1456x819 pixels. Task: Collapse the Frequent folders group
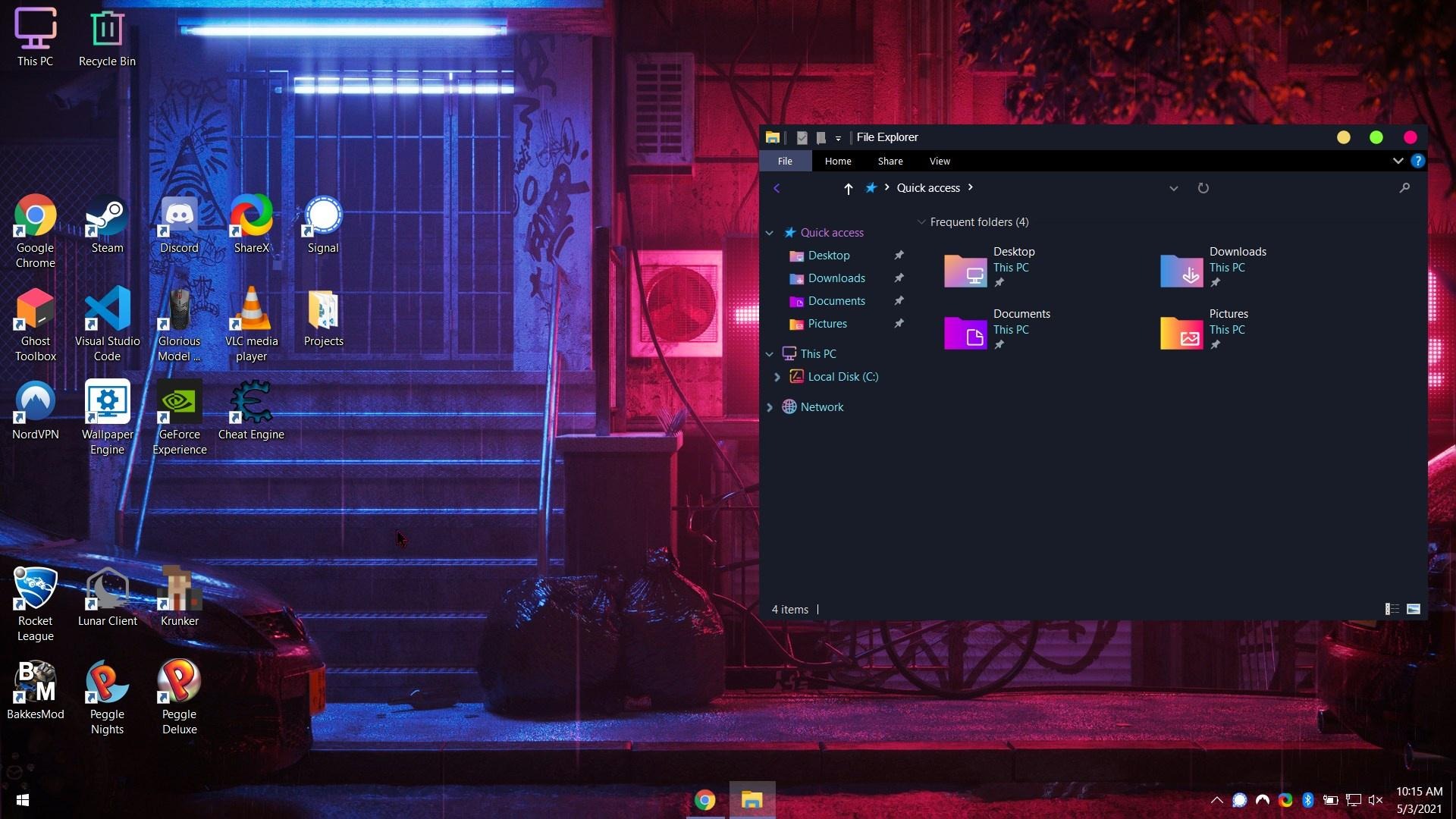(x=921, y=222)
